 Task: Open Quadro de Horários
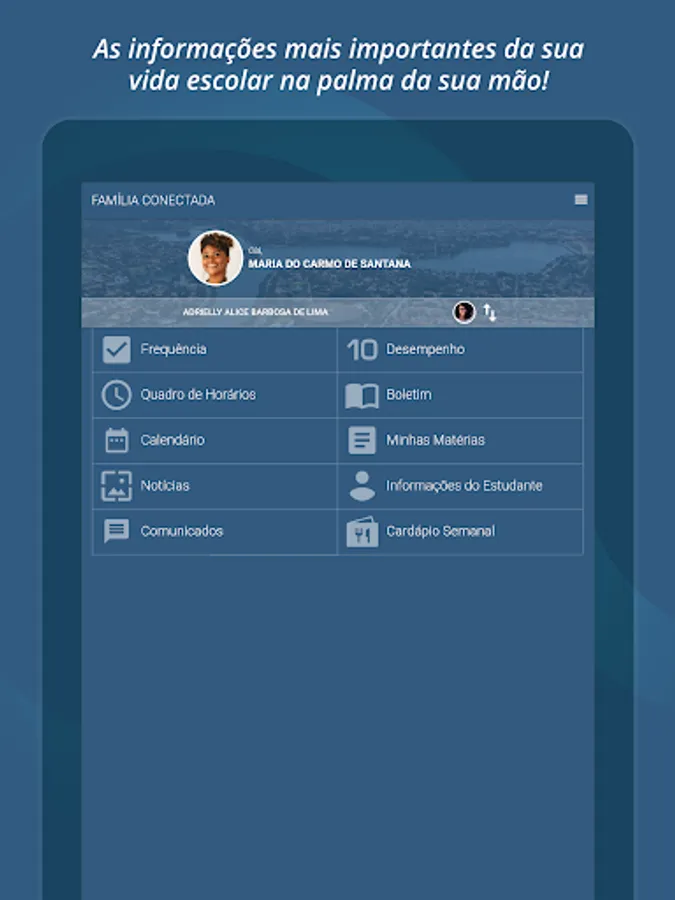(215, 395)
